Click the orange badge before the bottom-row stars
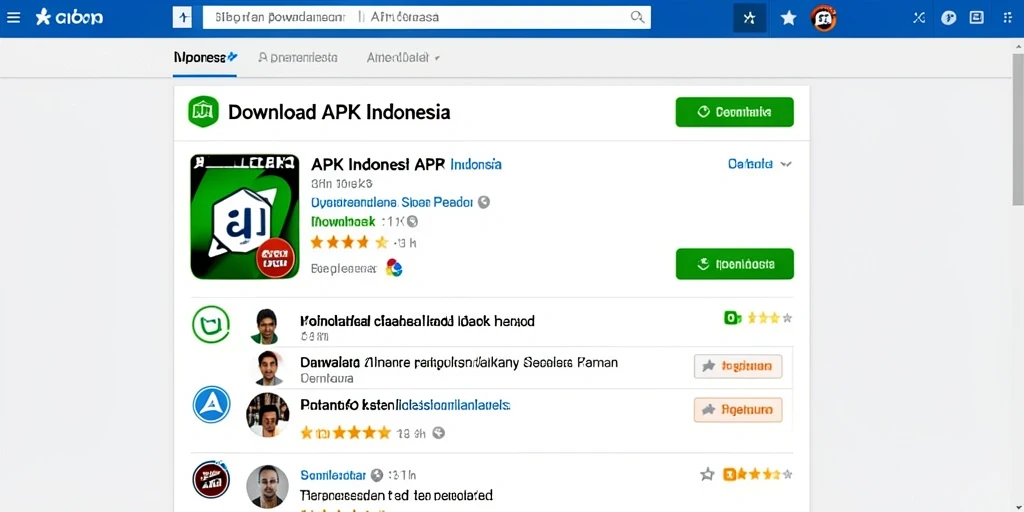The image size is (1024, 512). 729,475
